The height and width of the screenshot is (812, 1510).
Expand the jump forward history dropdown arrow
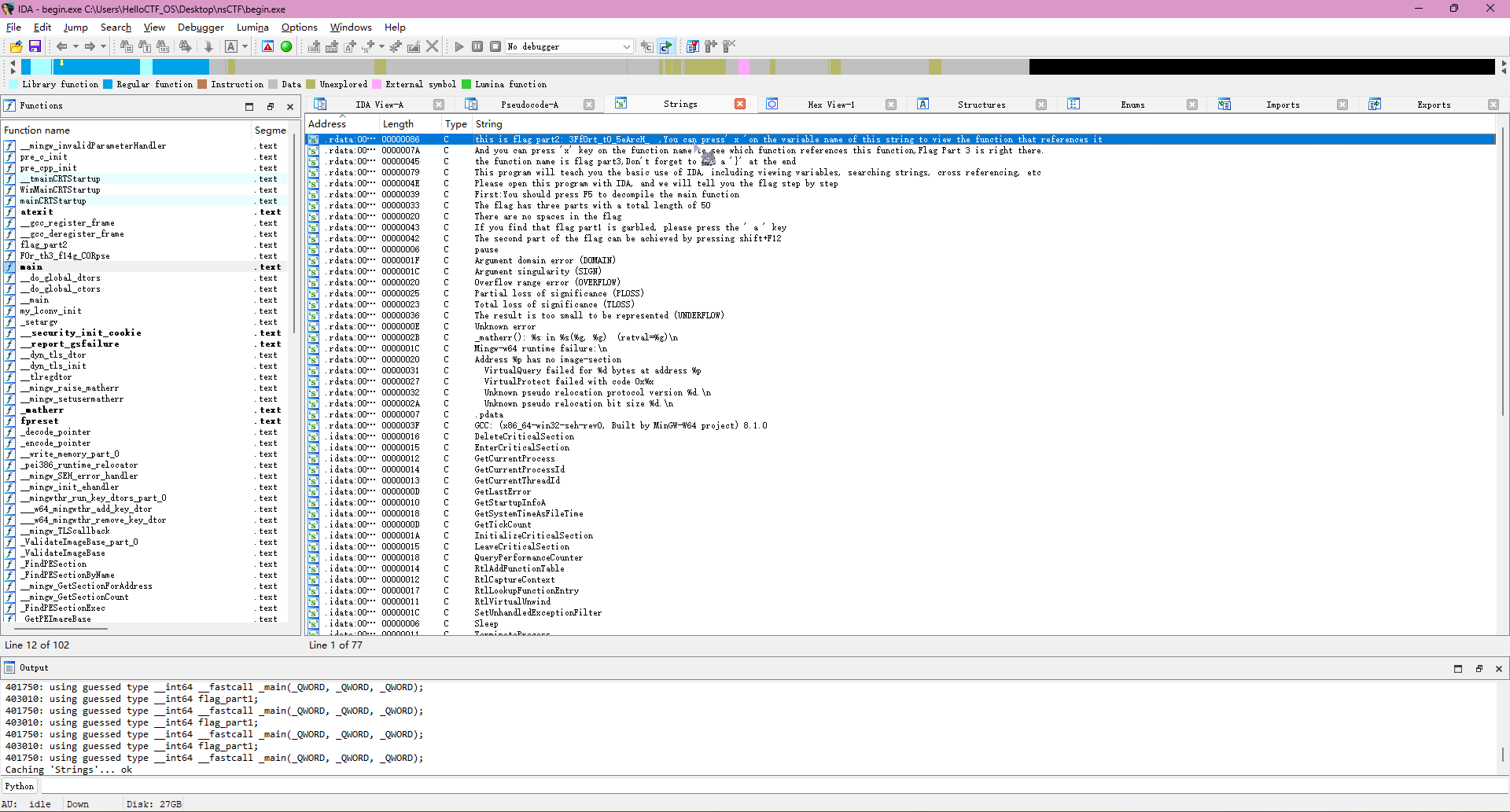pyautogui.click(x=103, y=47)
